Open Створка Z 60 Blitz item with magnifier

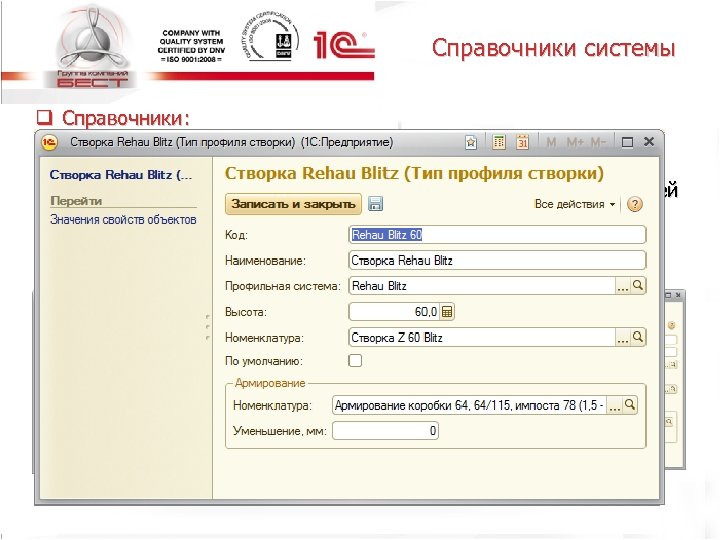point(638,338)
